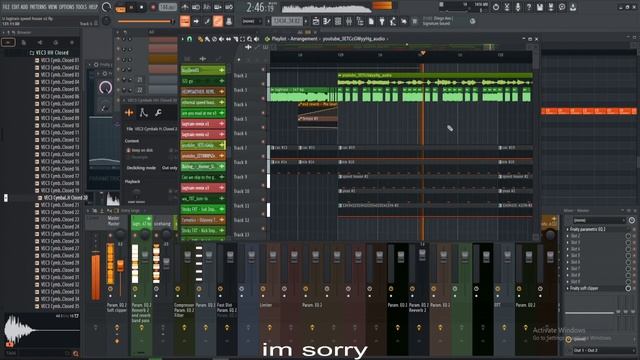
Task: Toggle loop recording icon
Action: point(229,7)
